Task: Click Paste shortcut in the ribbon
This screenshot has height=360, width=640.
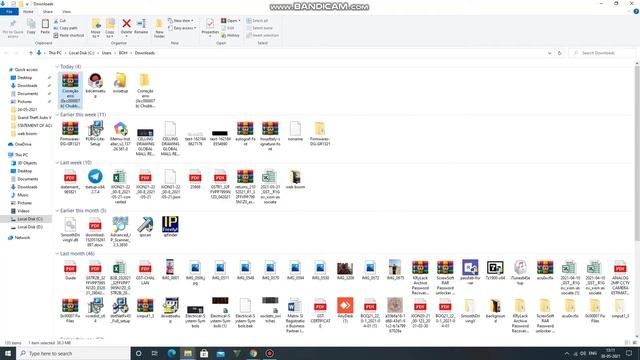Action: pyautogui.click(x=69, y=36)
